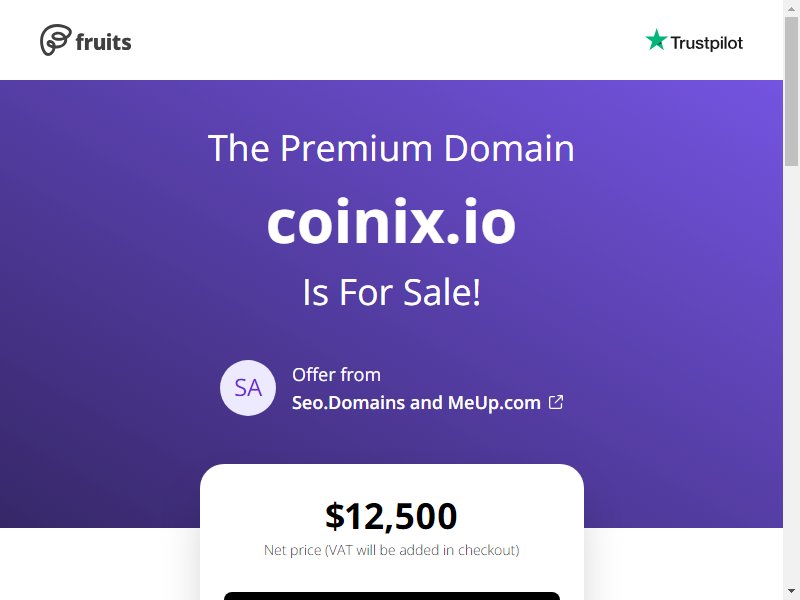The width and height of the screenshot is (800, 600).
Task: Click the SA seller avatar circle
Action: pyautogui.click(x=248, y=388)
